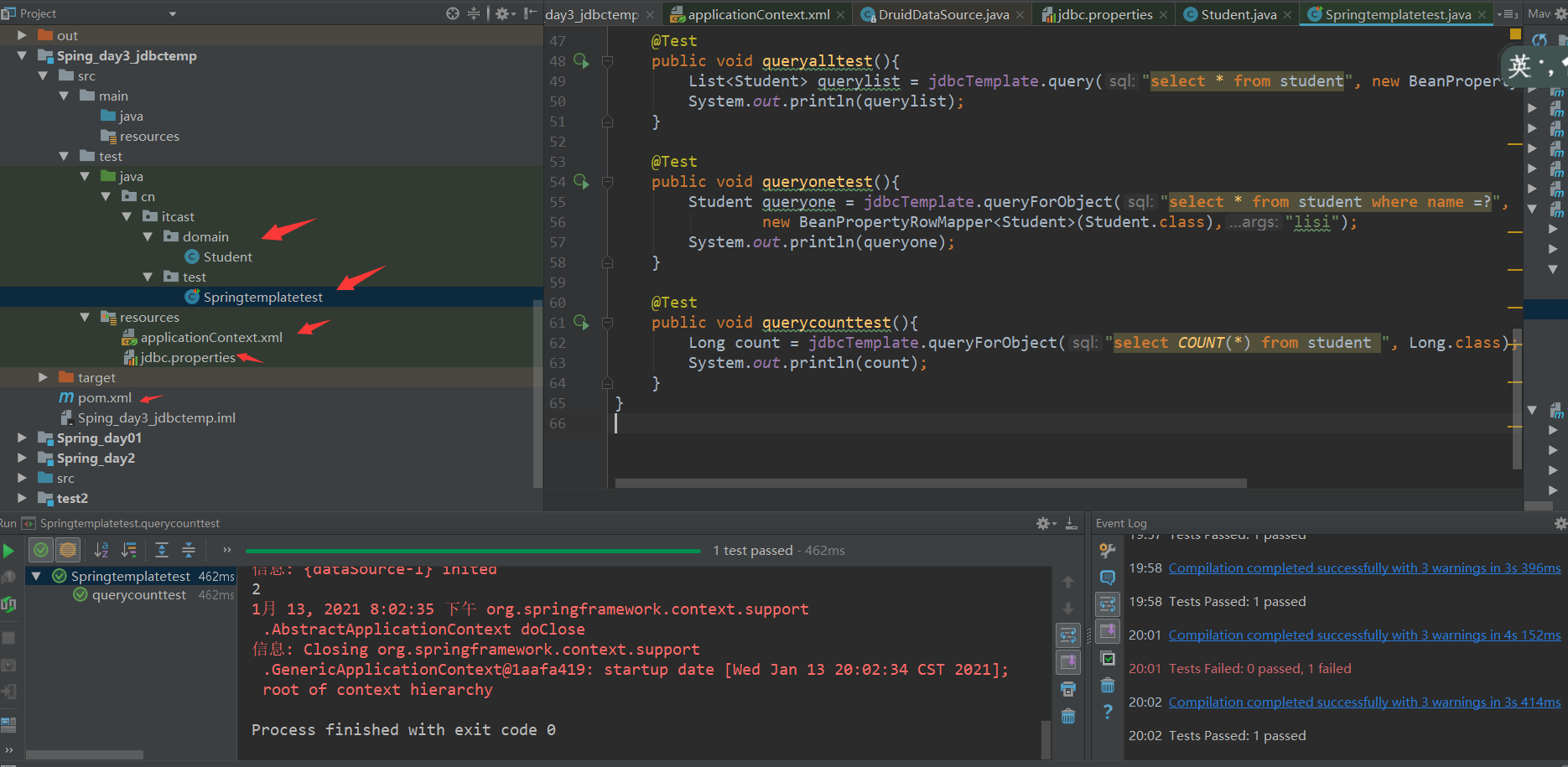Open link Compilation completed in 3s 396ms
Screen dimensions: 1568x767
point(1364,567)
